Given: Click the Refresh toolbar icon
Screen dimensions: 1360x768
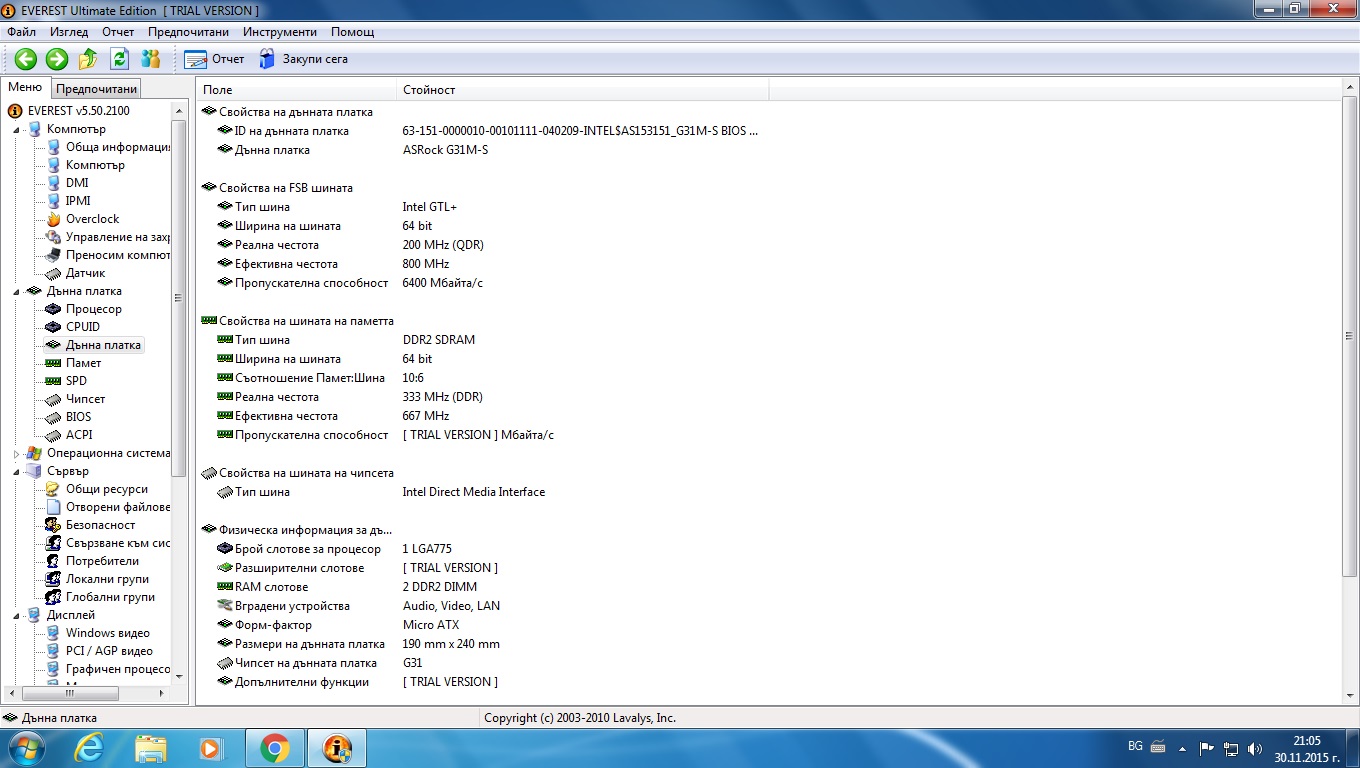Looking at the screenshot, I should [119, 59].
